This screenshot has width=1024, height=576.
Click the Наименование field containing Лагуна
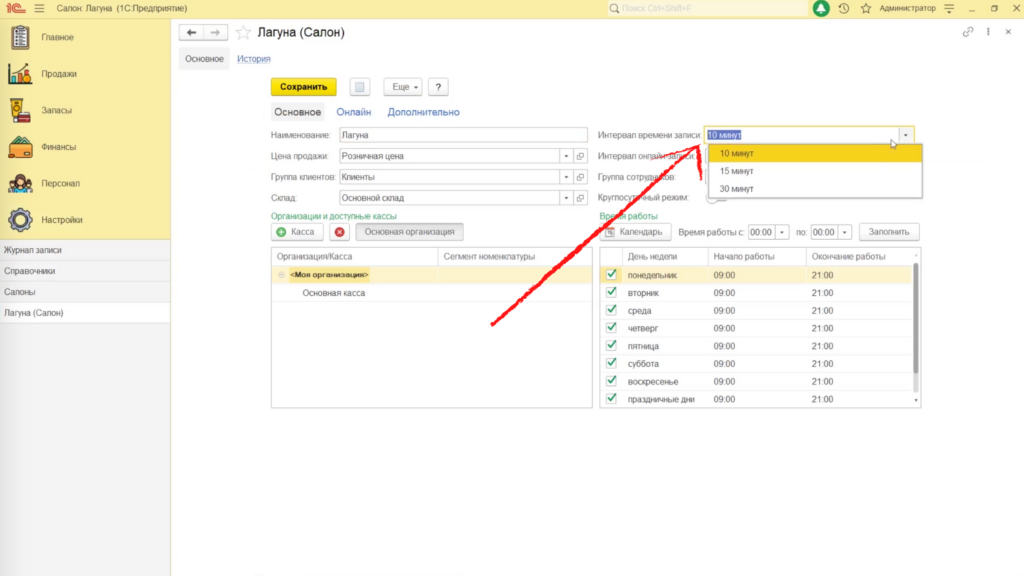(463, 135)
